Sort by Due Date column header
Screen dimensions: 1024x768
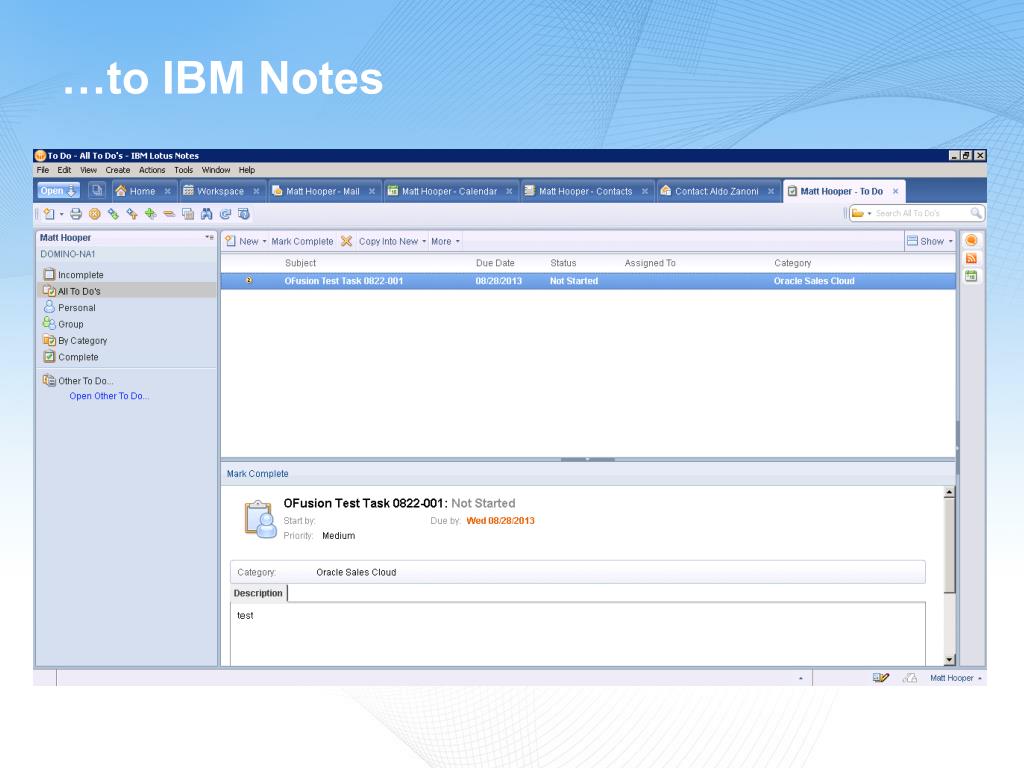[495, 263]
